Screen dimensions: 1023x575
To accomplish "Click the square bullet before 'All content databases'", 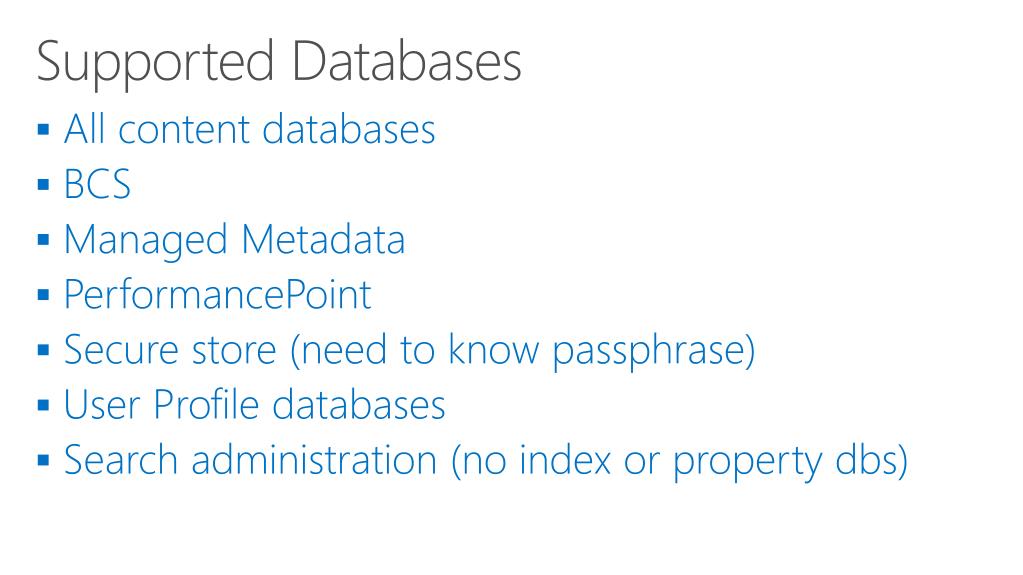I will click(x=44, y=129).
